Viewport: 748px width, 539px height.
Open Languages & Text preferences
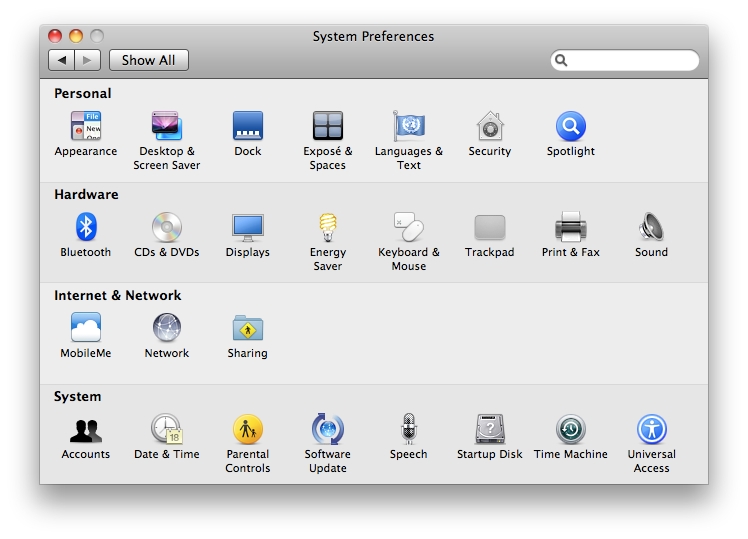point(409,127)
